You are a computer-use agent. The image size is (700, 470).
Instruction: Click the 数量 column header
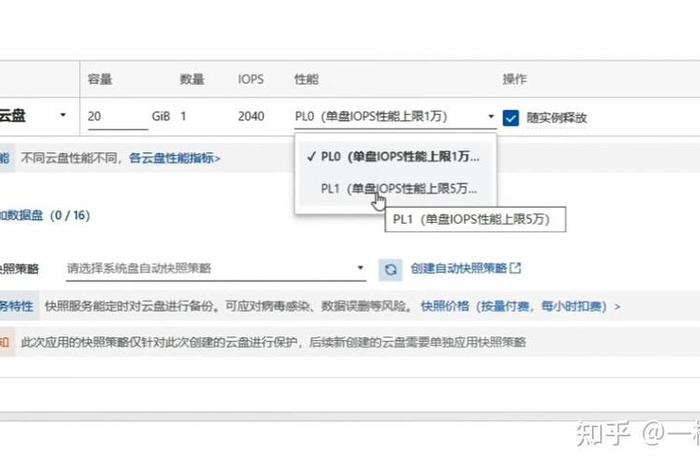(x=192, y=79)
